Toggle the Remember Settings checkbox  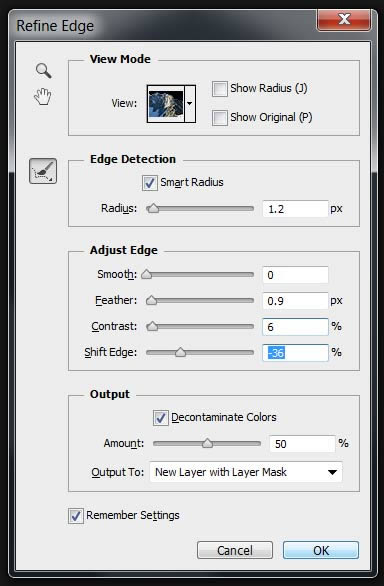pyautogui.click(x=76, y=516)
